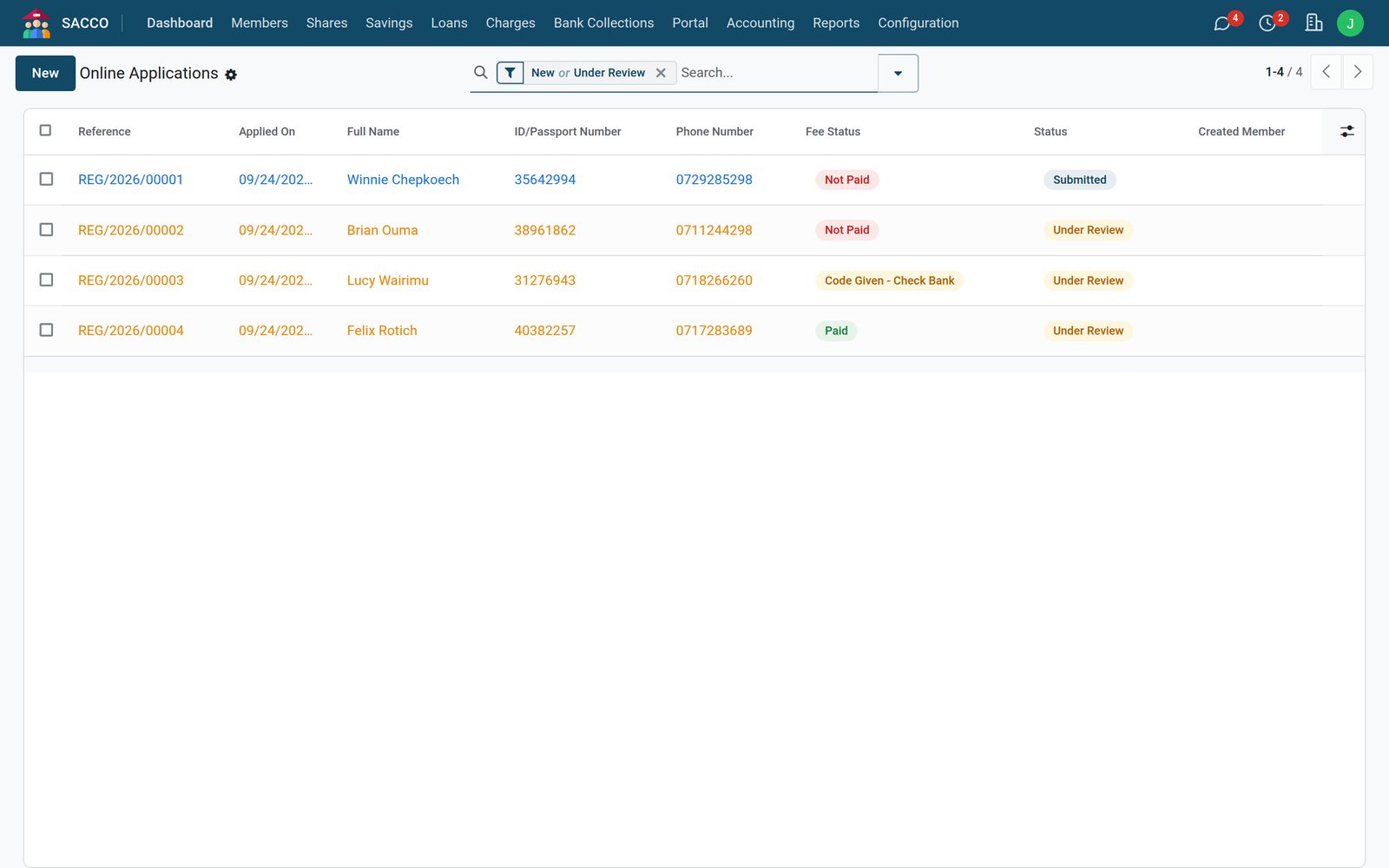
Task: Click the filter funnel icon in search
Action: pyautogui.click(x=510, y=73)
